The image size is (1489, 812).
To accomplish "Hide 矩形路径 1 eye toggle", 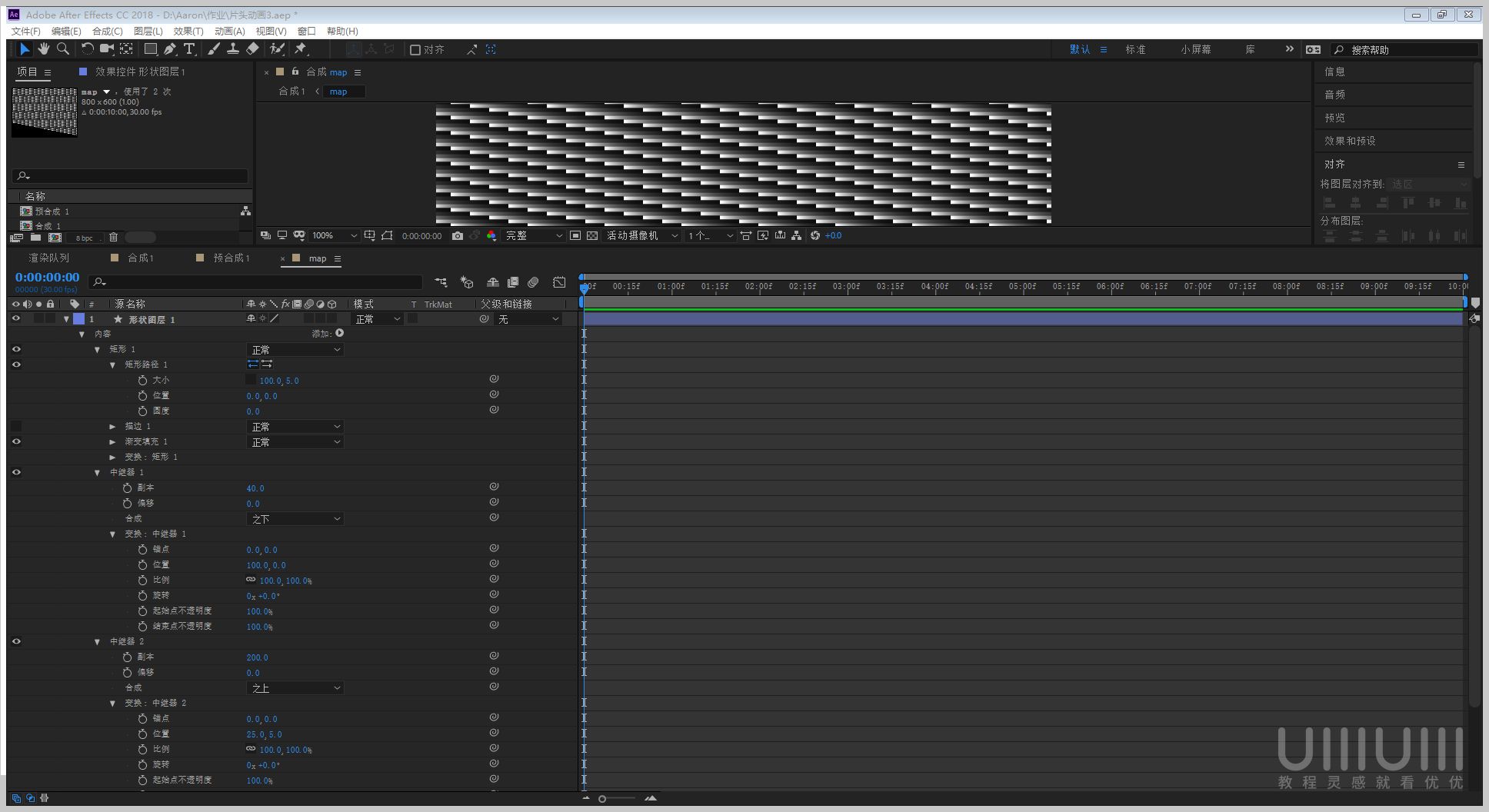I will (16, 364).
